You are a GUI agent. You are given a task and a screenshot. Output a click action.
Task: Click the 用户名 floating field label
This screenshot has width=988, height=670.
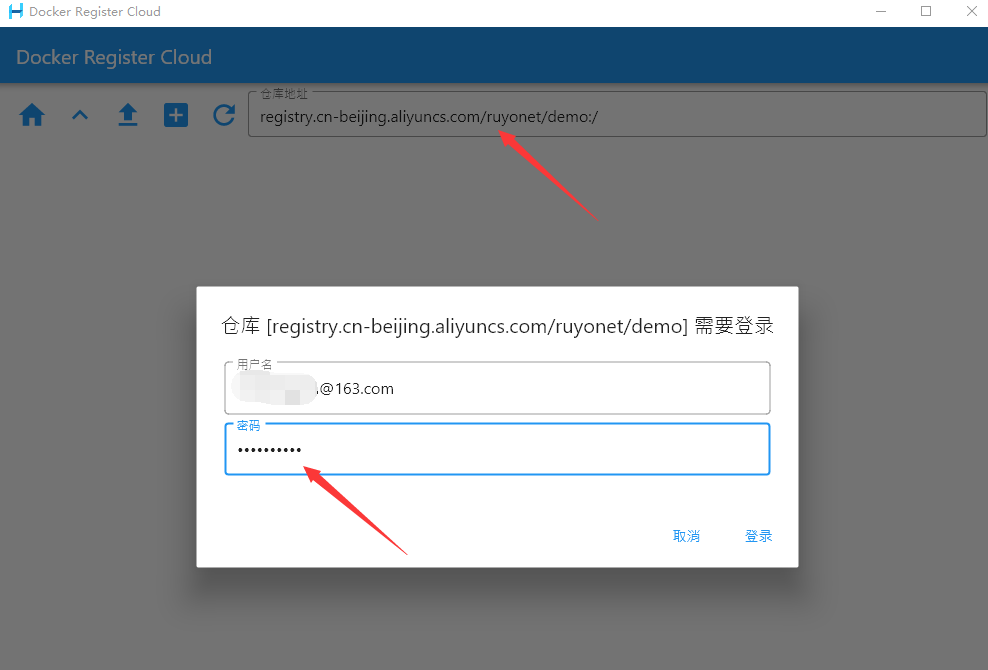point(255,364)
